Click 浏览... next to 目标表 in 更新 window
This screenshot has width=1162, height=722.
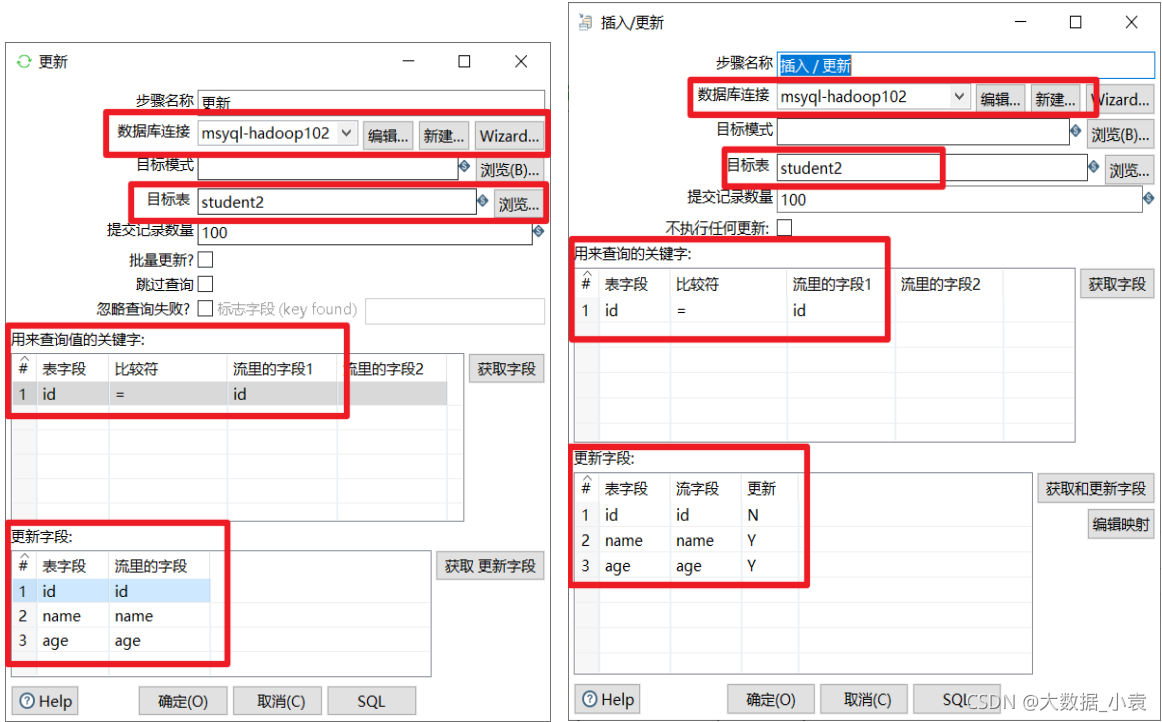point(519,204)
